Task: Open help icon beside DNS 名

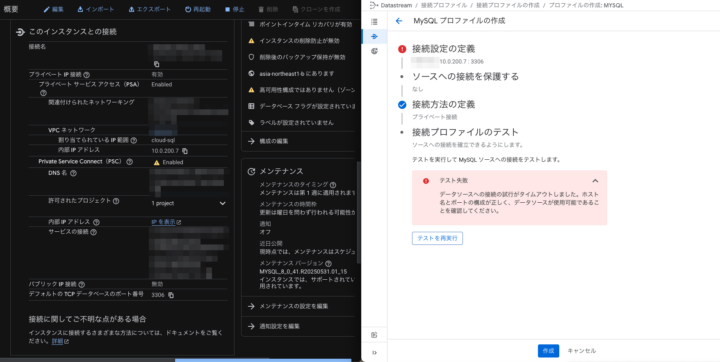Action: pos(73,173)
